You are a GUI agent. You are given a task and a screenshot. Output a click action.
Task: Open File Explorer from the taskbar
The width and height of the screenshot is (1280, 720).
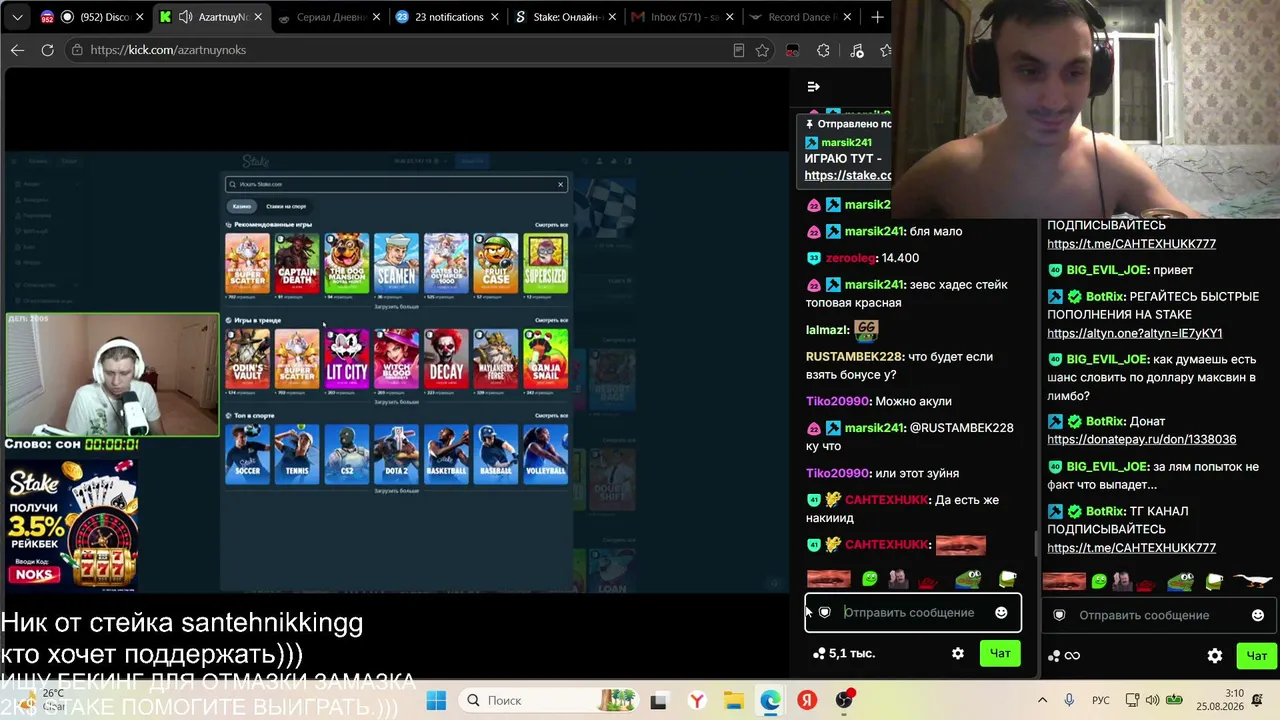point(733,700)
